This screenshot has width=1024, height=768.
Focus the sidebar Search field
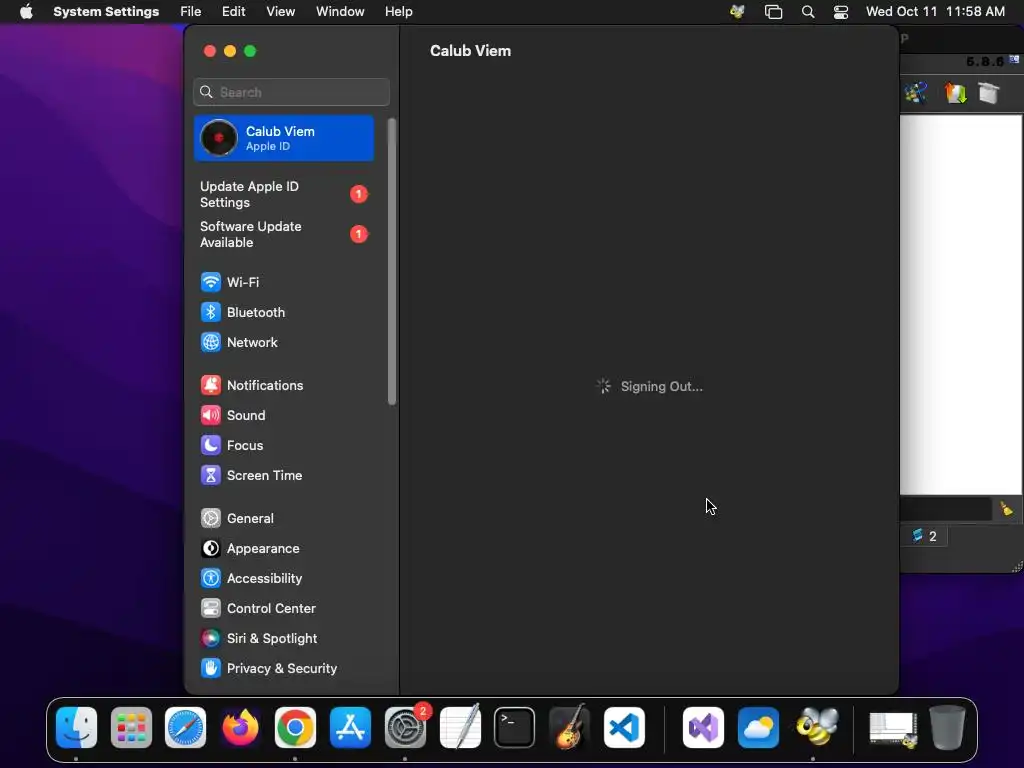pos(291,92)
